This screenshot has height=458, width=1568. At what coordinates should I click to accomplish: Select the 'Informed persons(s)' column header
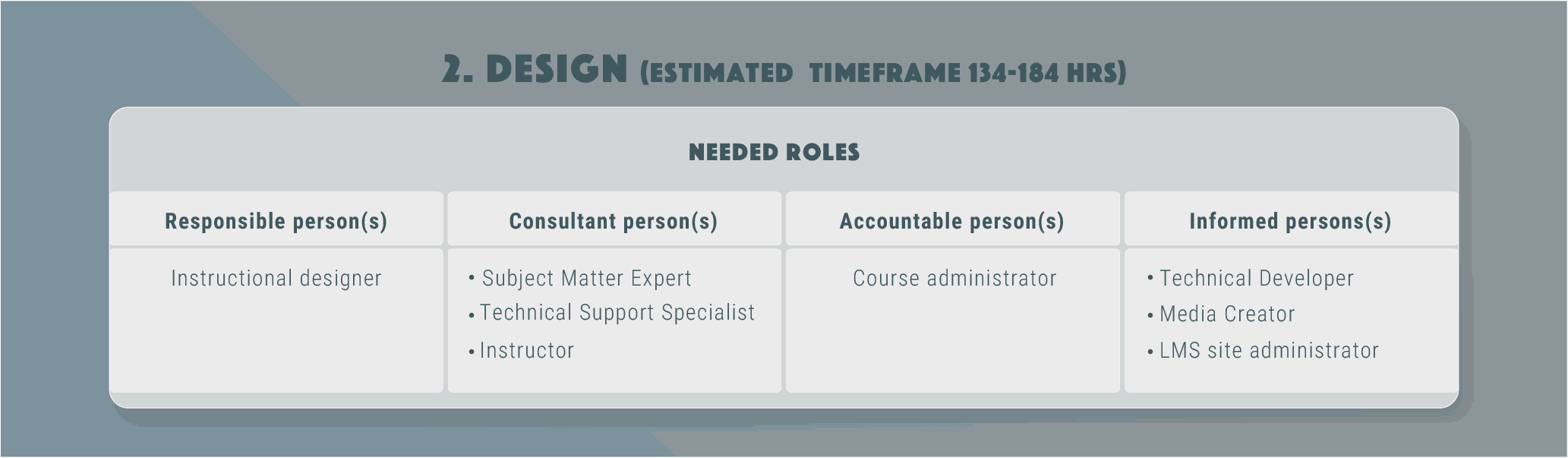pos(1291,221)
